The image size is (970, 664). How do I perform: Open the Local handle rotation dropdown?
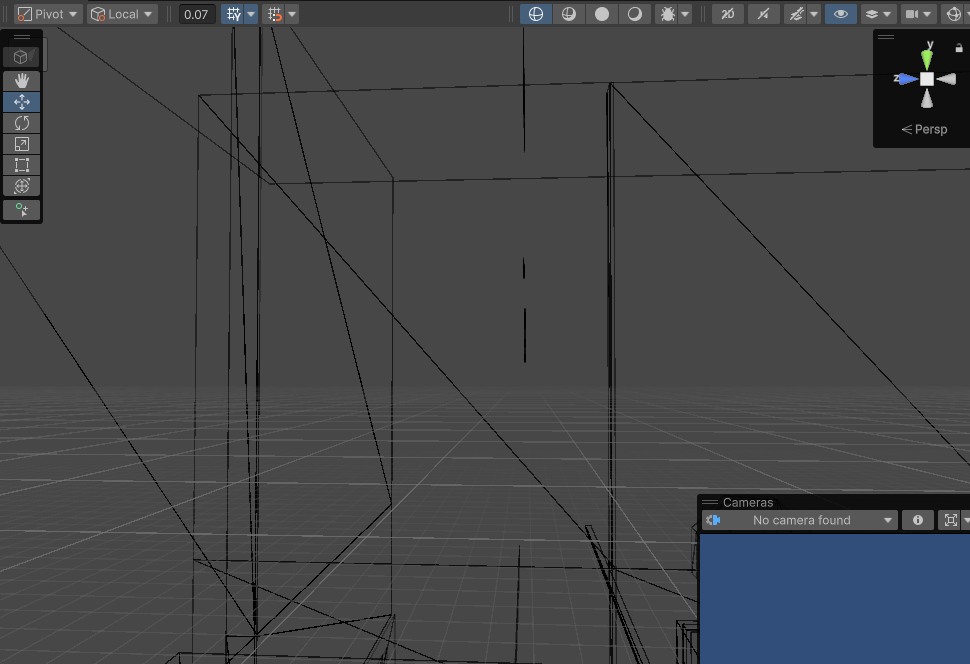(x=122, y=14)
